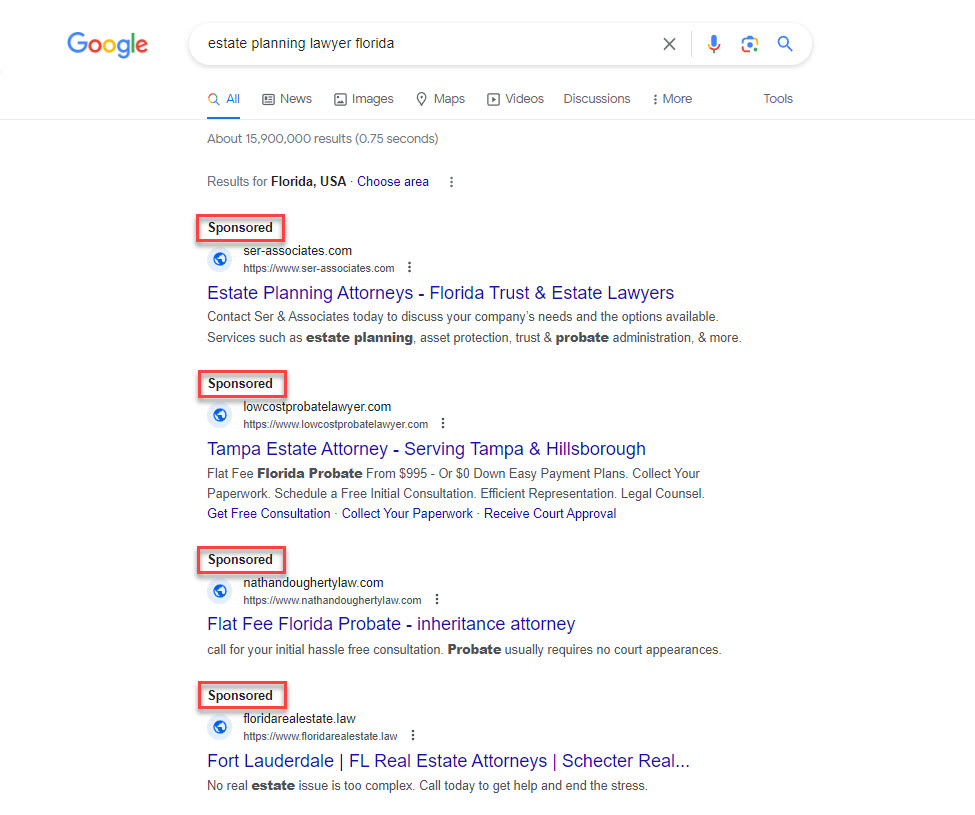This screenshot has width=975, height=815.
Task: Click the Choose area link
Action: tap(393, 182)
